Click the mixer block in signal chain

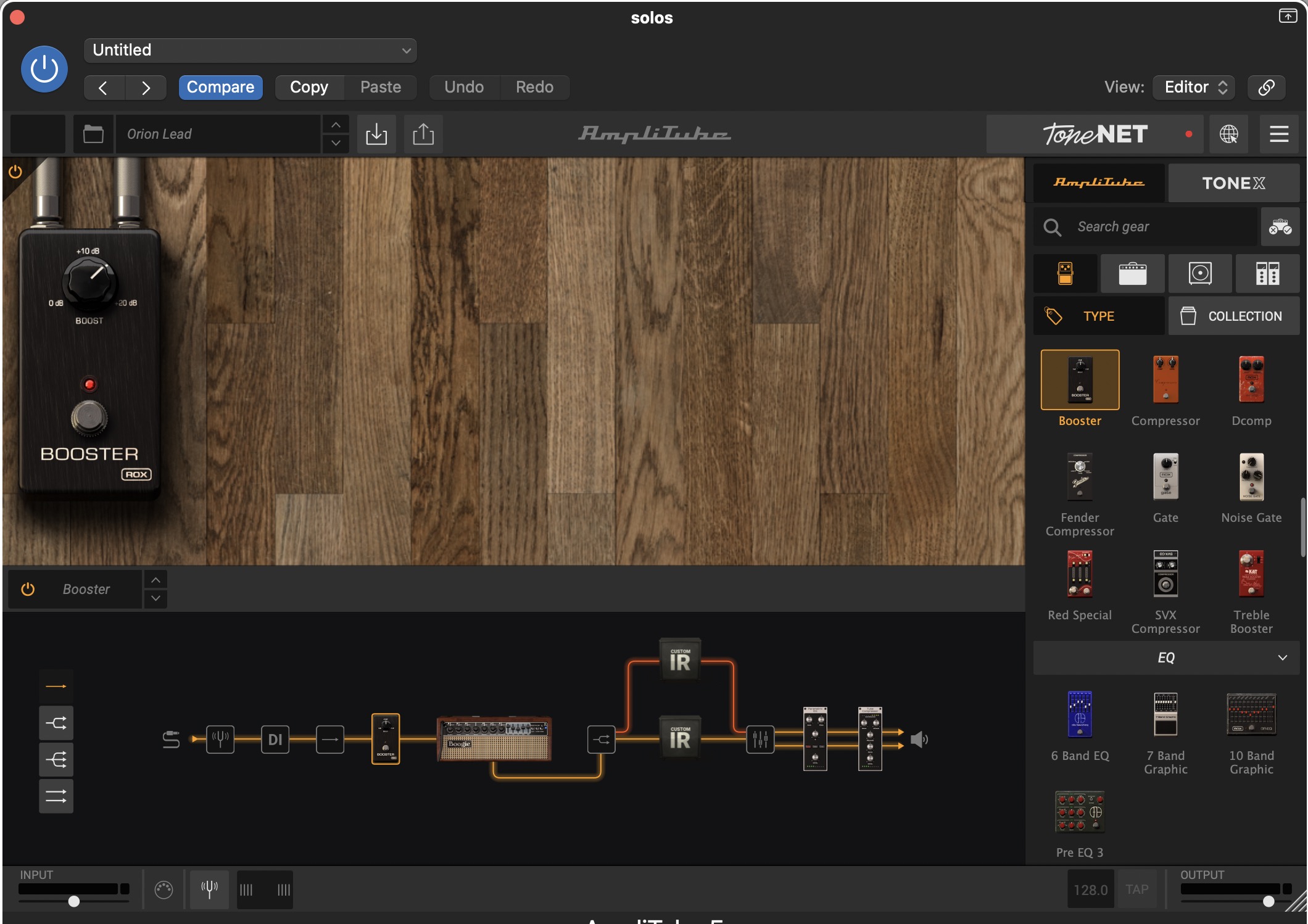point(760,738)
